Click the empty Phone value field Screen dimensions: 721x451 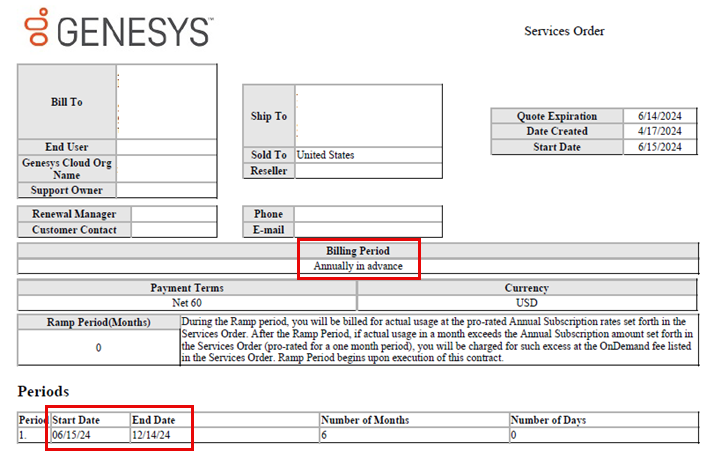coord(367,214)
